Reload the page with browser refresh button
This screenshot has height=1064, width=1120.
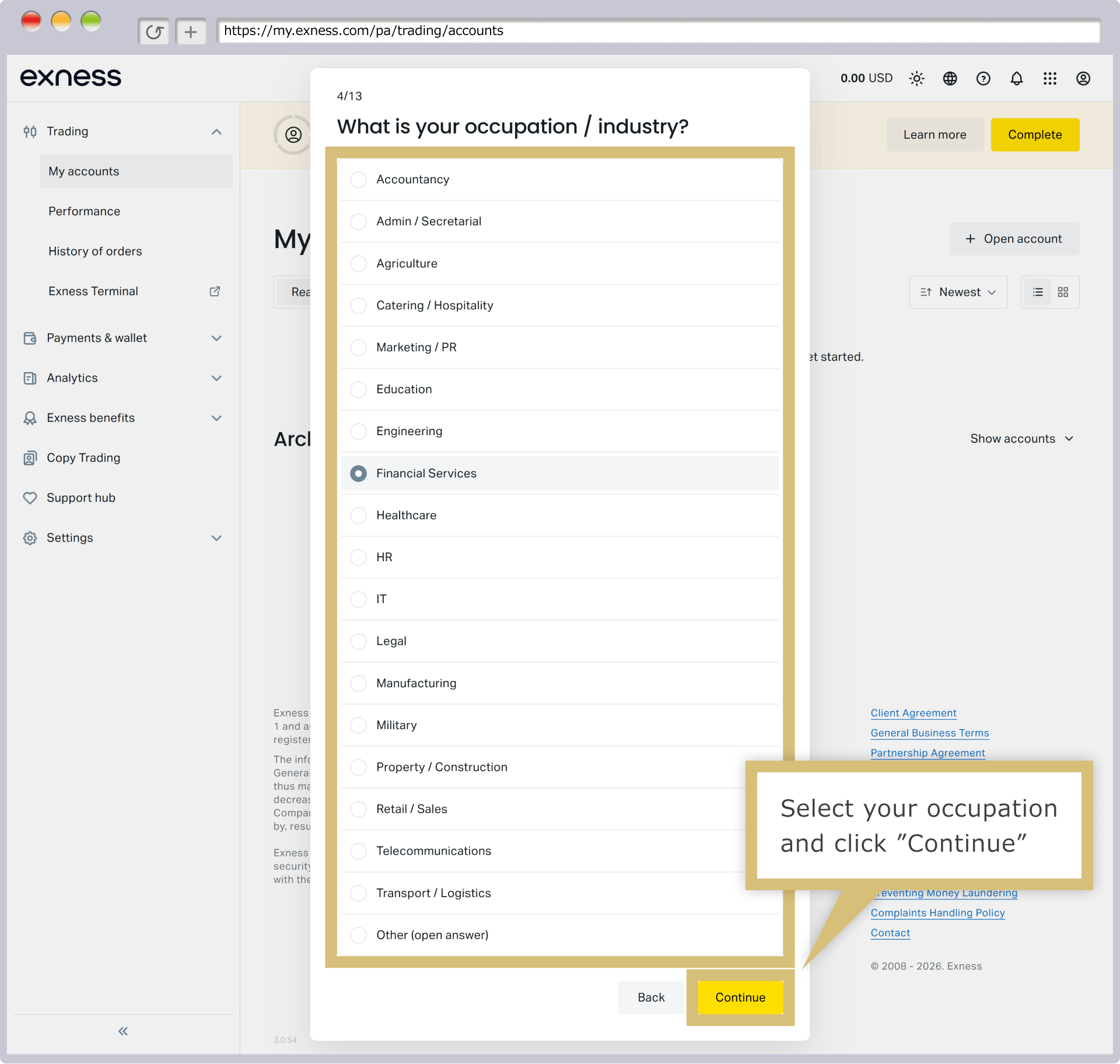[154, 32]
